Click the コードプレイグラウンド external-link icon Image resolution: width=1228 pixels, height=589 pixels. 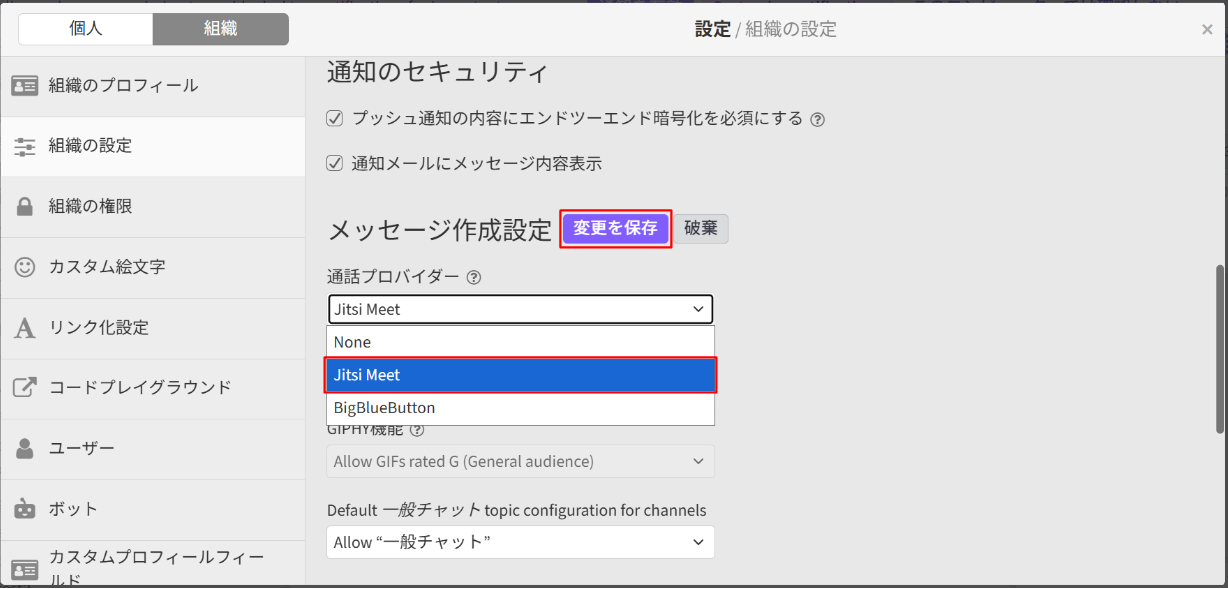point(26,388)
